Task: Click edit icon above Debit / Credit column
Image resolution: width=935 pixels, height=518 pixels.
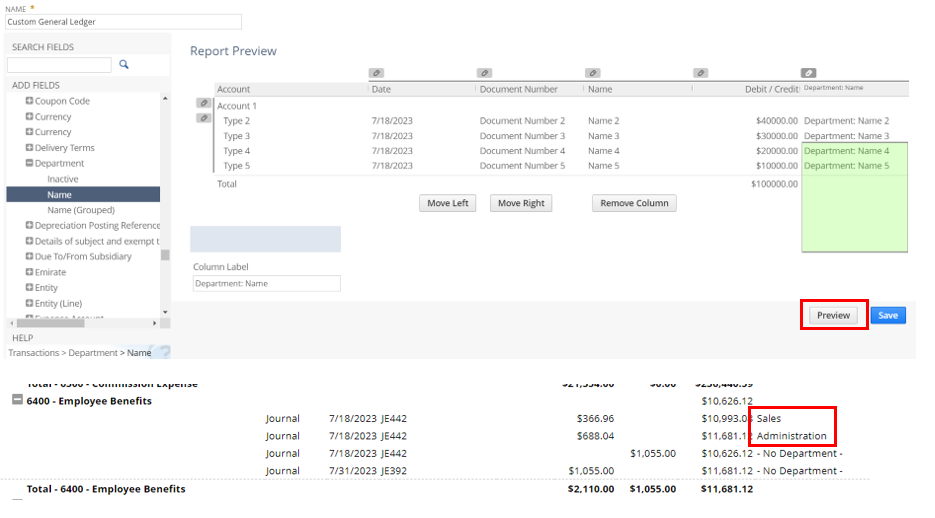Action: click(700, 73)
